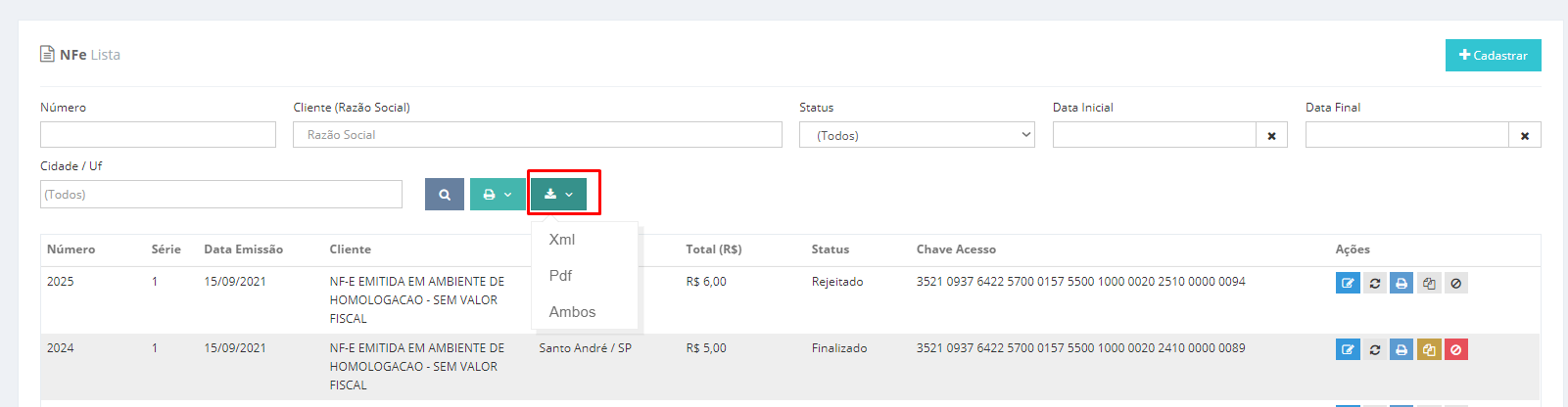
Task: Focus the Cidade / Uf field
Action: coord(221,194)
